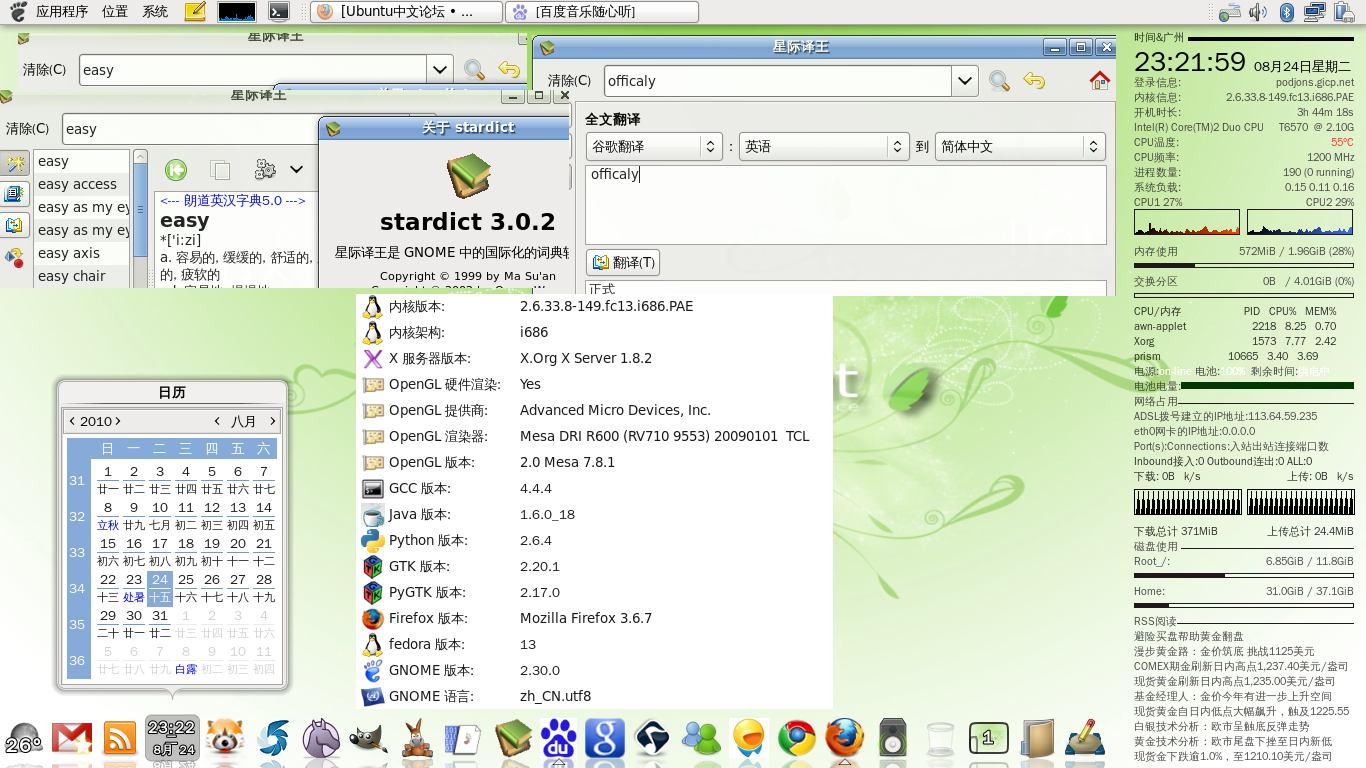Screen dimensions: 1366x768
Task: Open the StarDict books icon in the dock
Action: 514,739
